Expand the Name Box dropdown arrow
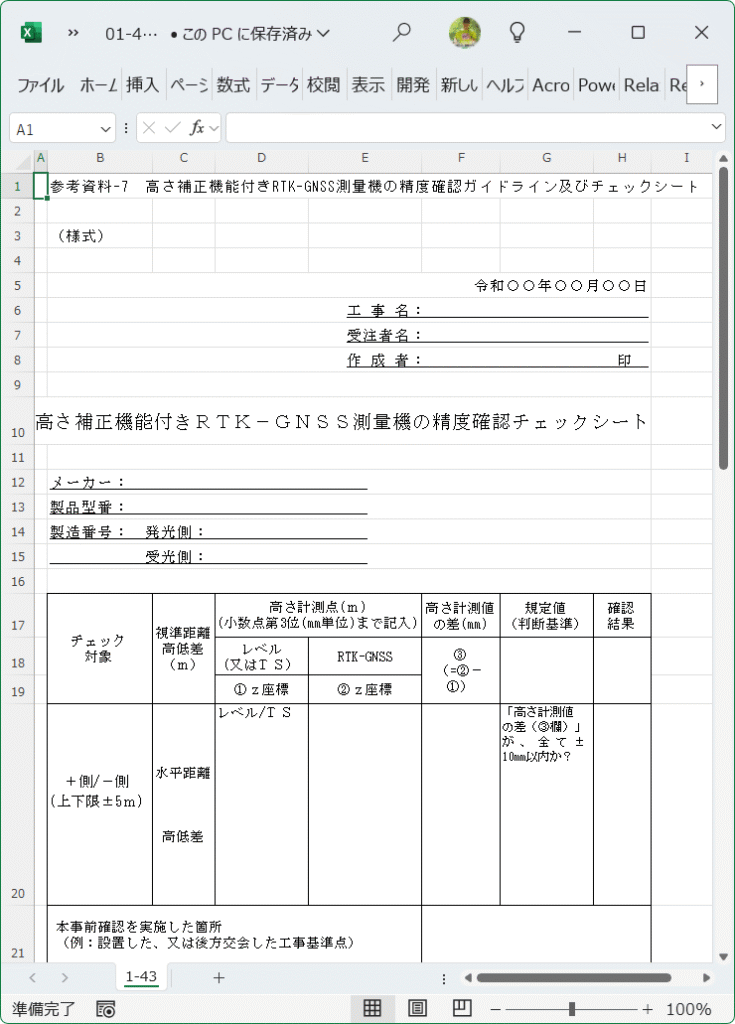Screen dimensions: 735x1024 click(105, 129)
